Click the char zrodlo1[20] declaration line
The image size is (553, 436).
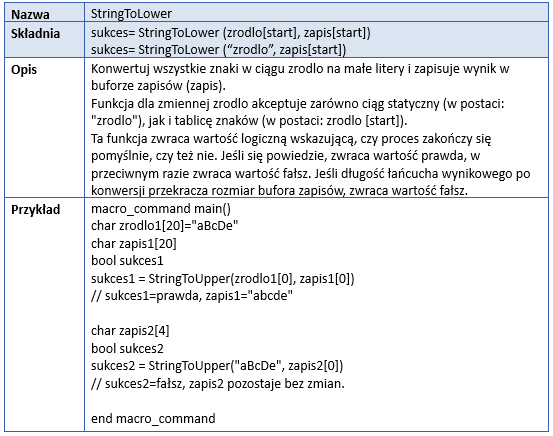[x=165, y=226]
